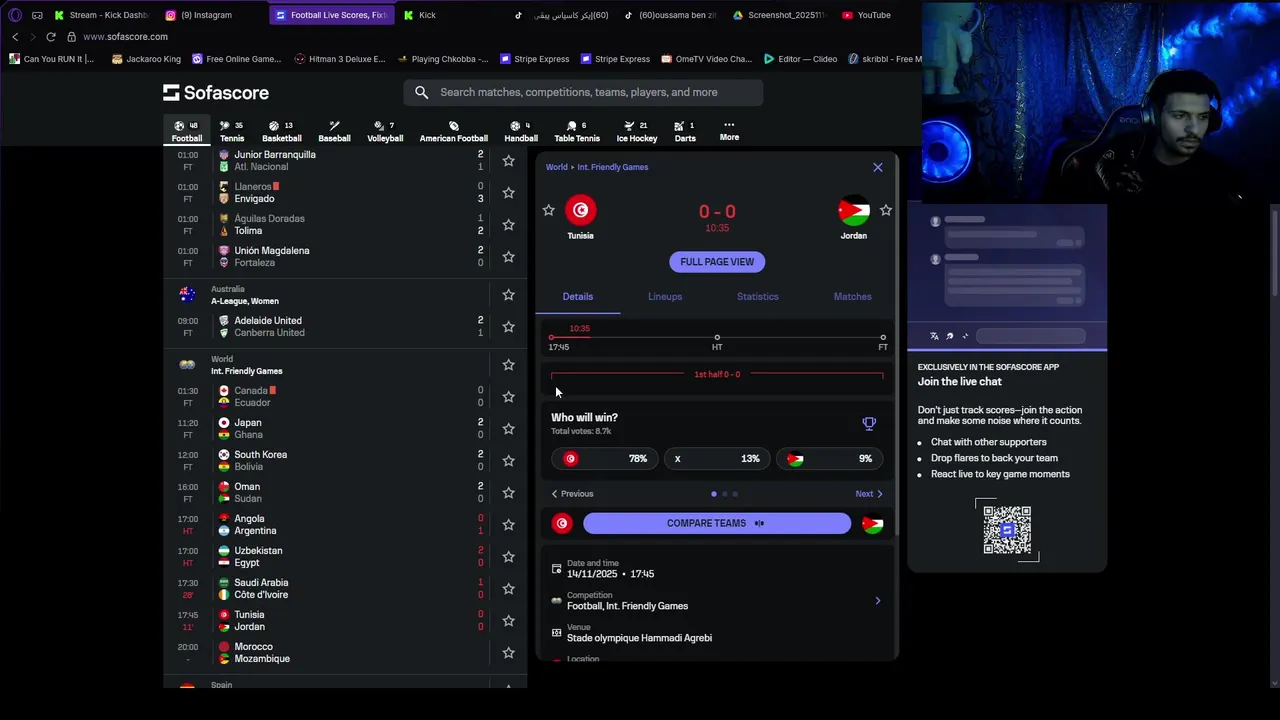Click the Tunisia team crest in panel header
The image size is (1280, 720).
click(x=580, y=210)
